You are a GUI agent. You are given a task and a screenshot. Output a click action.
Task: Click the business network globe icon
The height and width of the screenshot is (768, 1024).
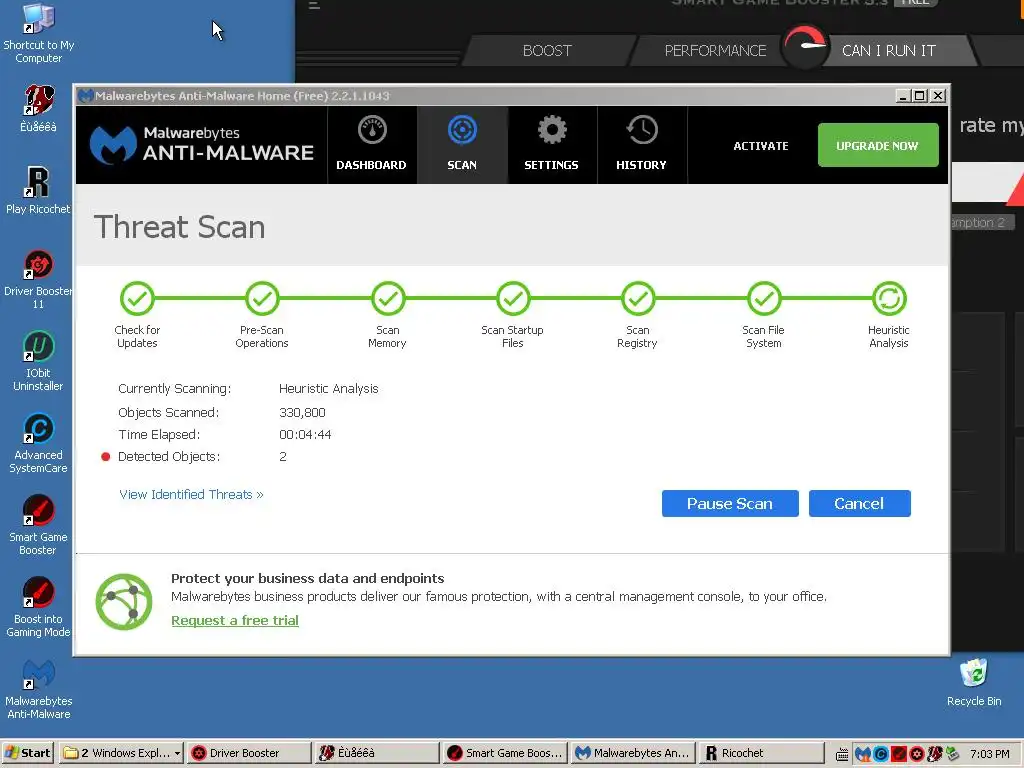pos(124,601)
